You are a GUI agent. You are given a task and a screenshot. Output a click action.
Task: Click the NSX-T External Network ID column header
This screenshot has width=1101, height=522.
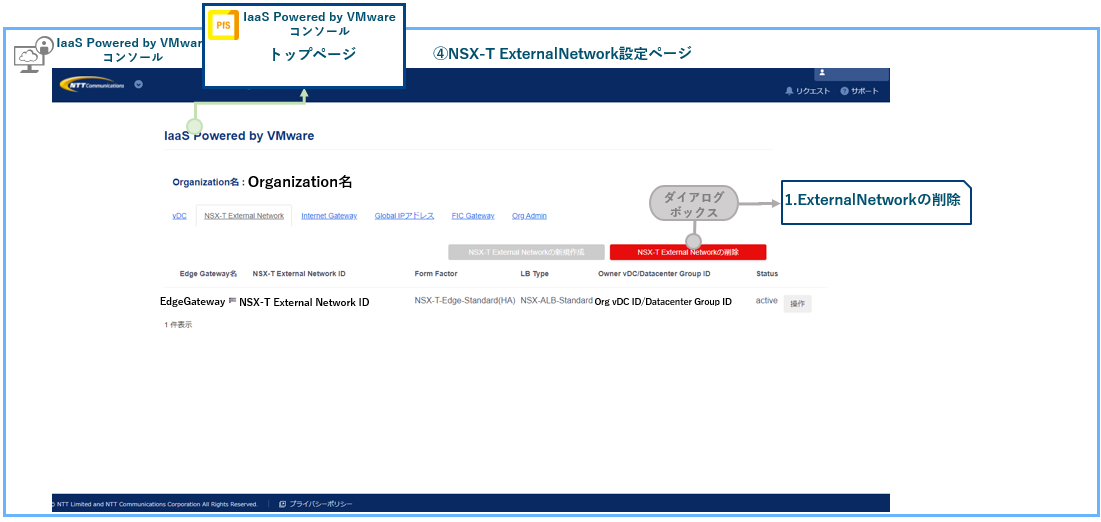299,274
